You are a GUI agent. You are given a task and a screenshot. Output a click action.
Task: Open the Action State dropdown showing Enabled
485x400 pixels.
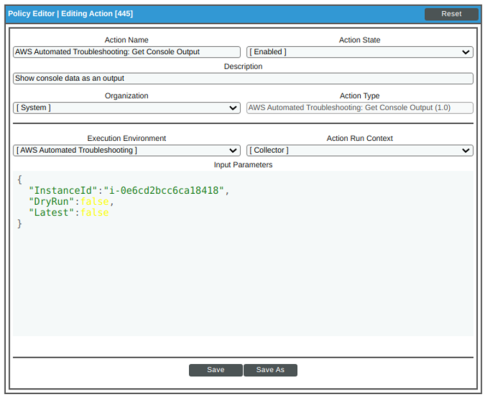[360, 52]
